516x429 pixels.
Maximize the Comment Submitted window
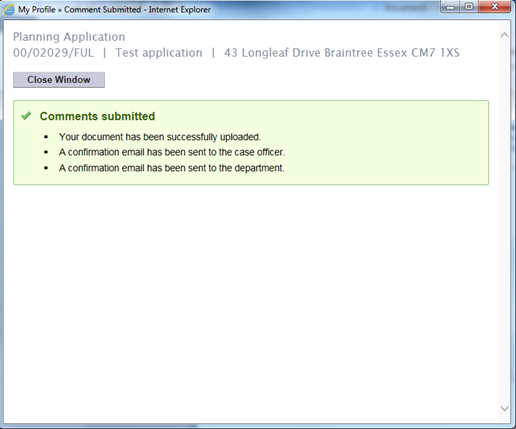469,7
